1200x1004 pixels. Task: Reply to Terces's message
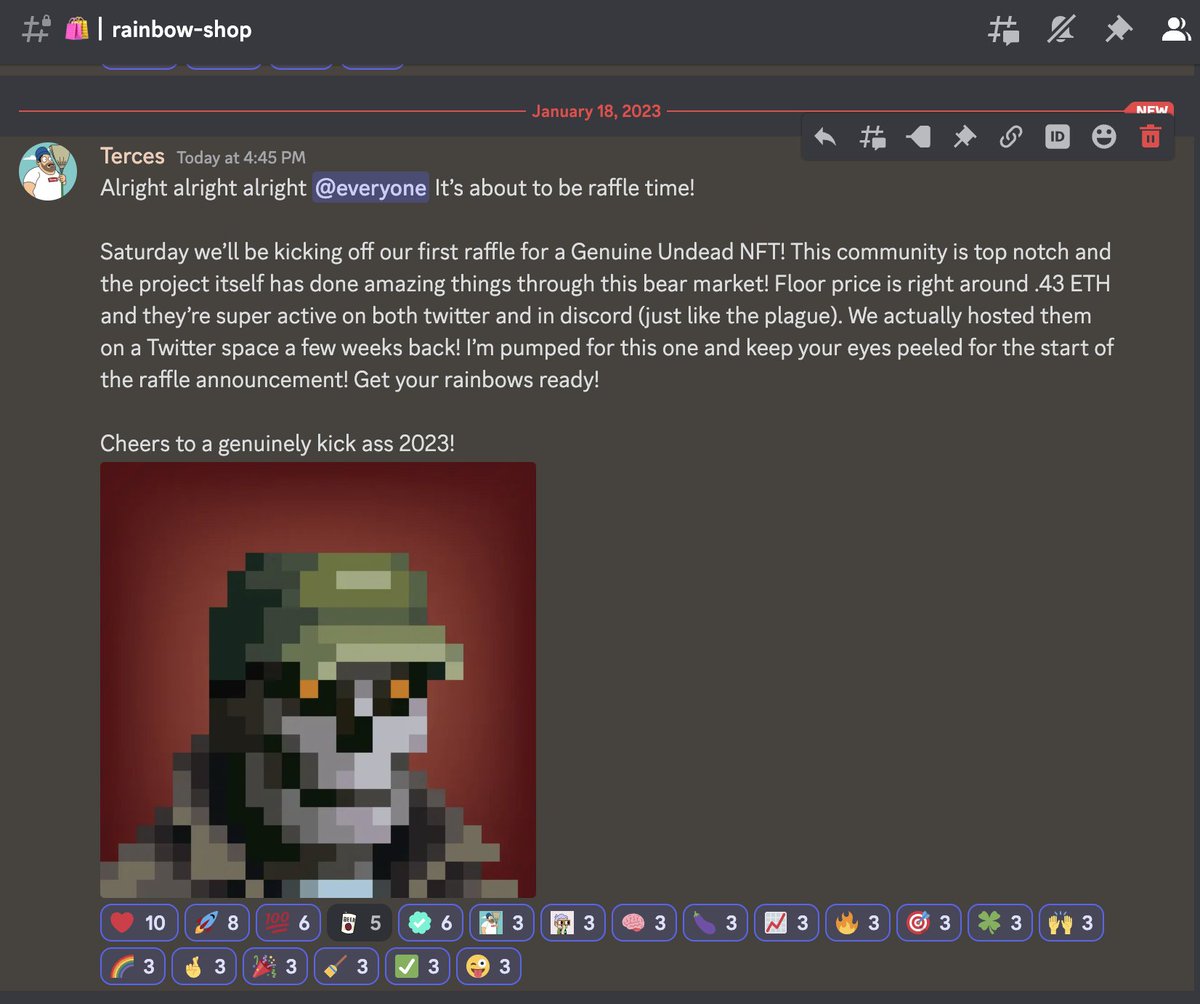pyautogui.click(x=825, y=137)
